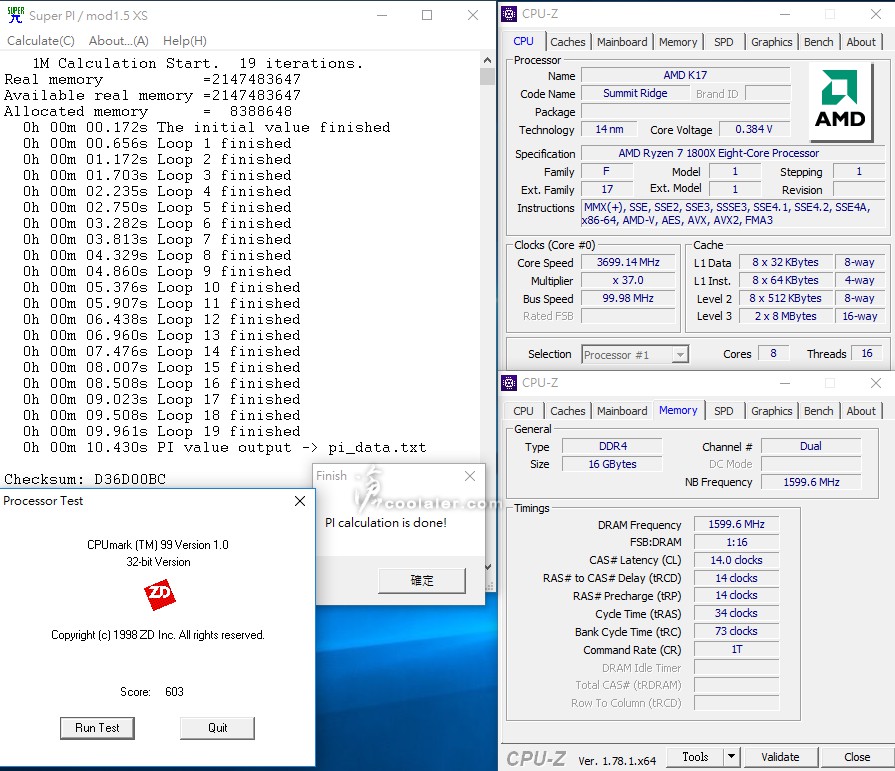Click the Super PI scrollbar up arrow
Image resolution: width=895 pixels, height=771 pixels.
487,60
